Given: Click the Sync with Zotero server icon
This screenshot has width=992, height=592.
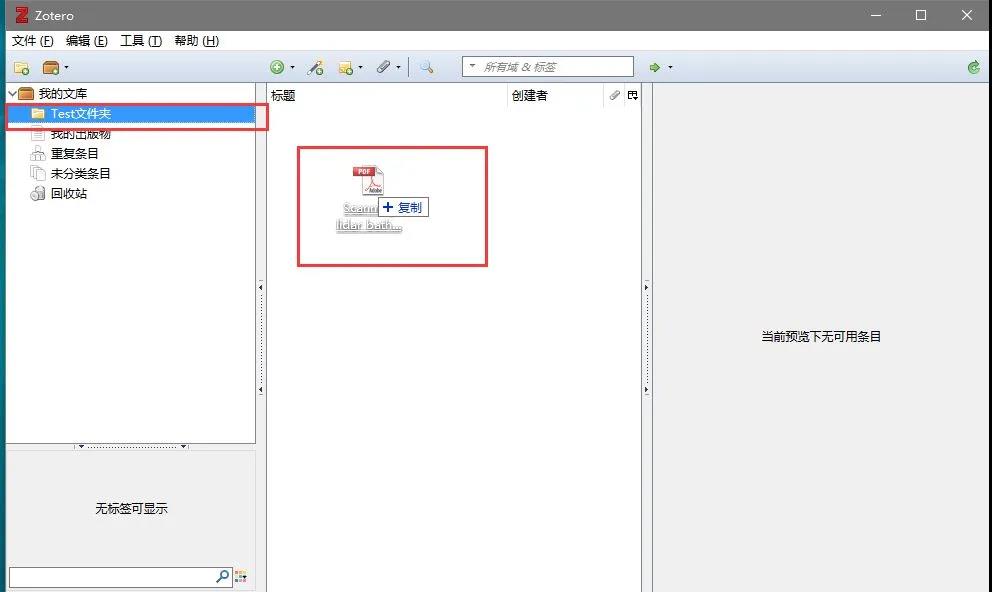Looking at the screenshot, I should click(x=974, y=67).
